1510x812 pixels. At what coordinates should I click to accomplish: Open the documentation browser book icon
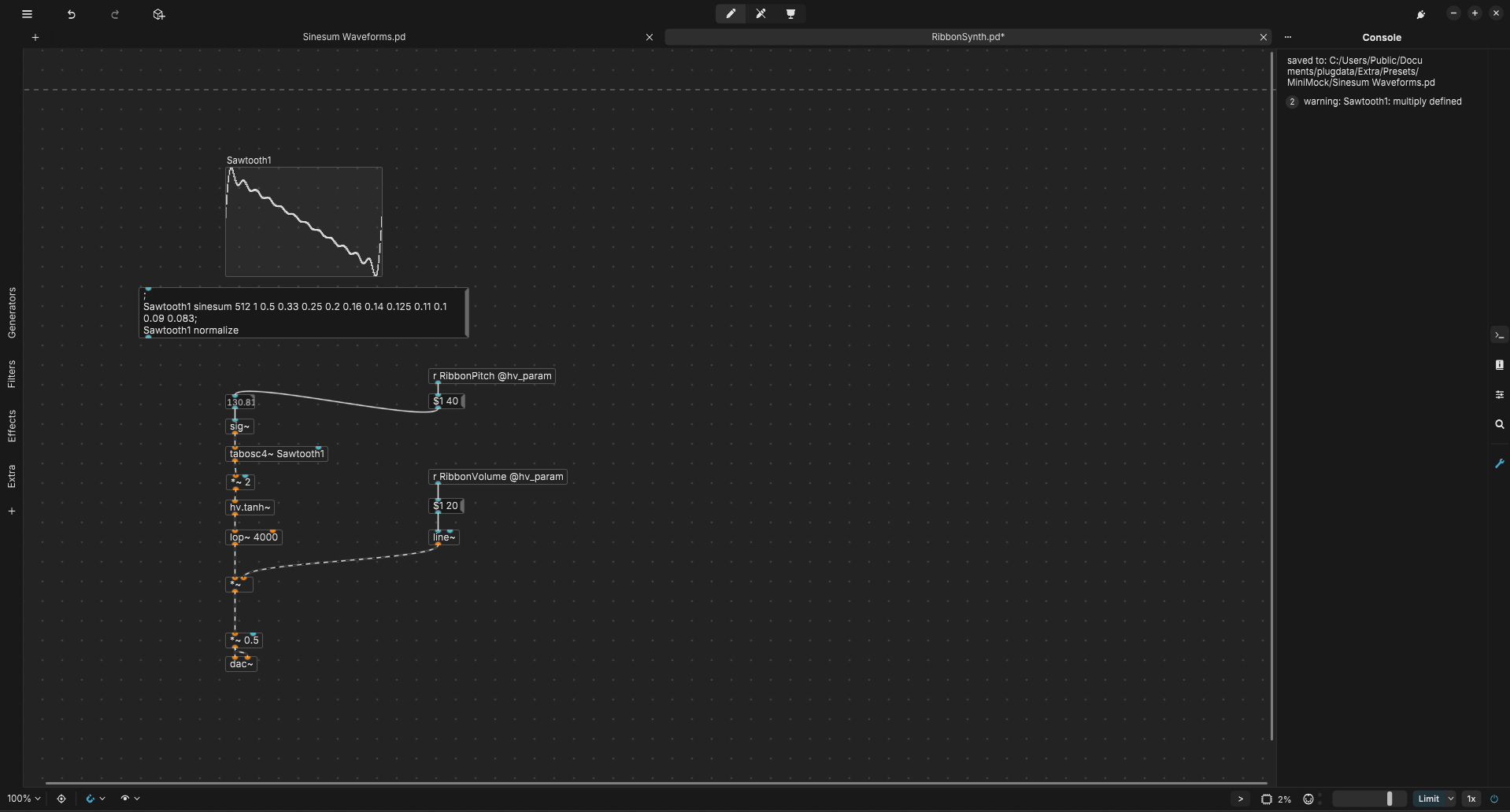1499,365
